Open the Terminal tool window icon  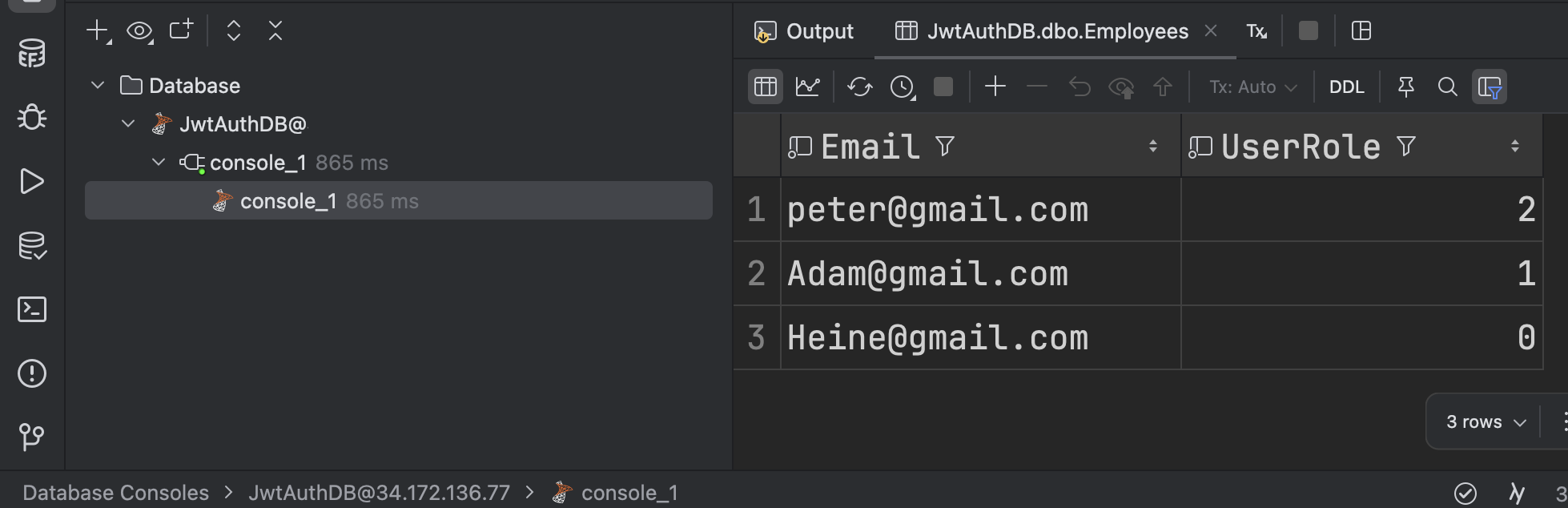coord(32,309)
